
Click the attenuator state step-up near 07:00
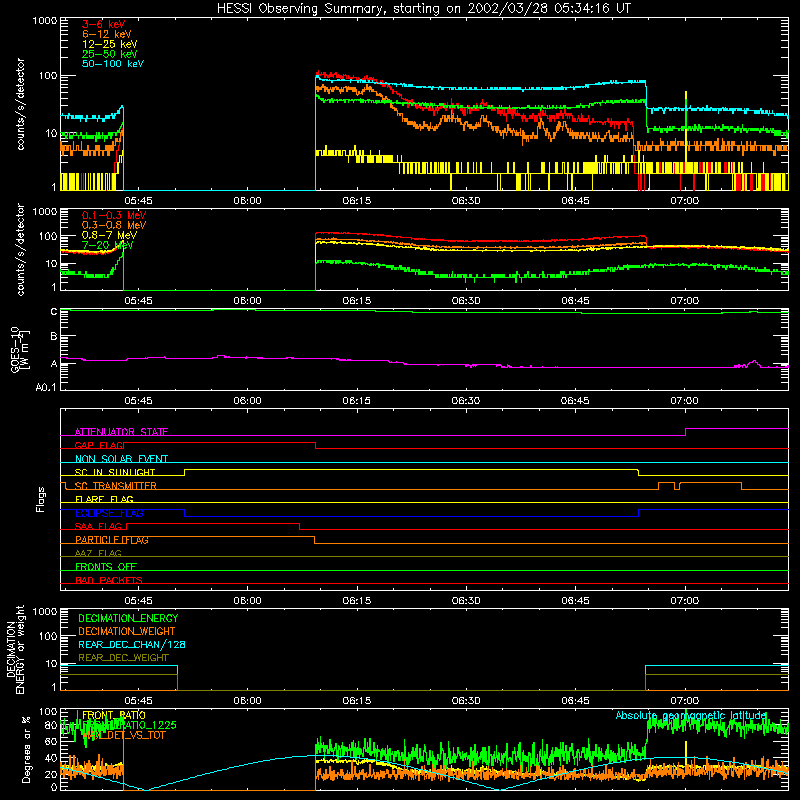tap(685, 432)
